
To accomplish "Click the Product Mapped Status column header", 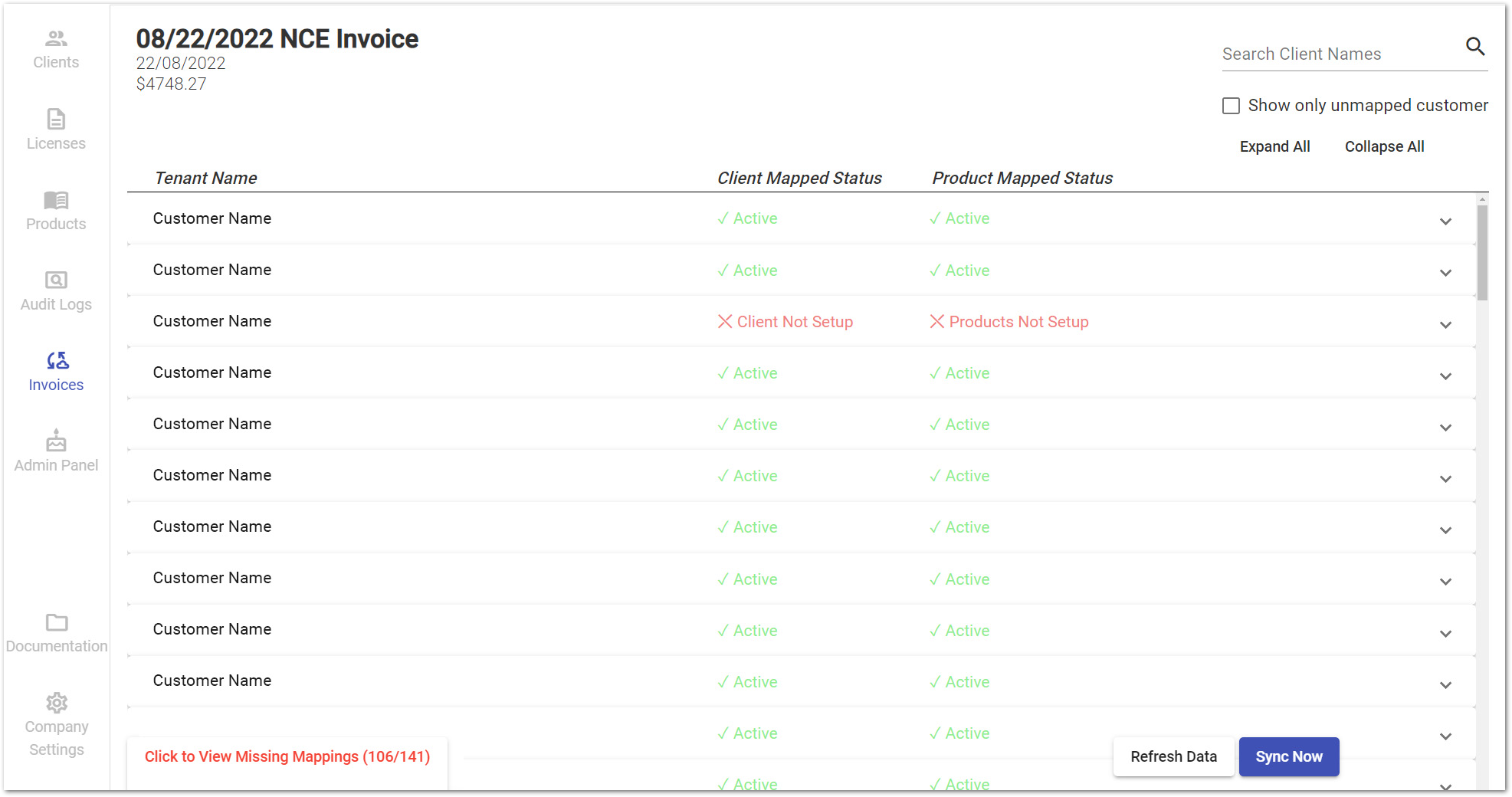I will [x=1022, y=178].
